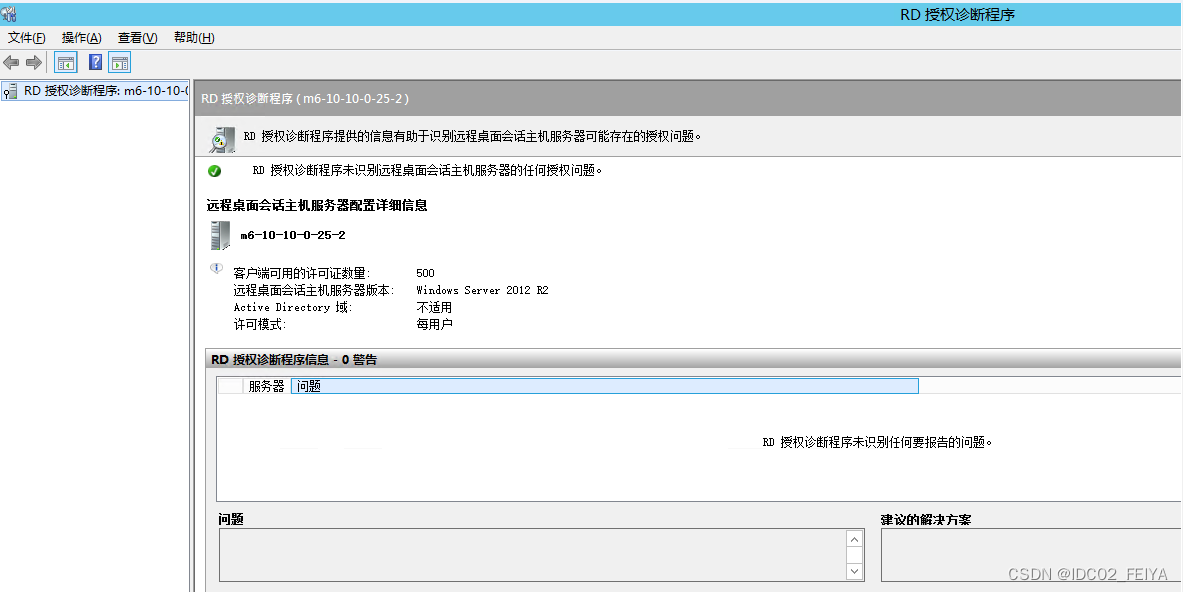Click the 远程桌面会话主机服务器版本 label
Viewport: 1183px width, 592px height.
314,290
